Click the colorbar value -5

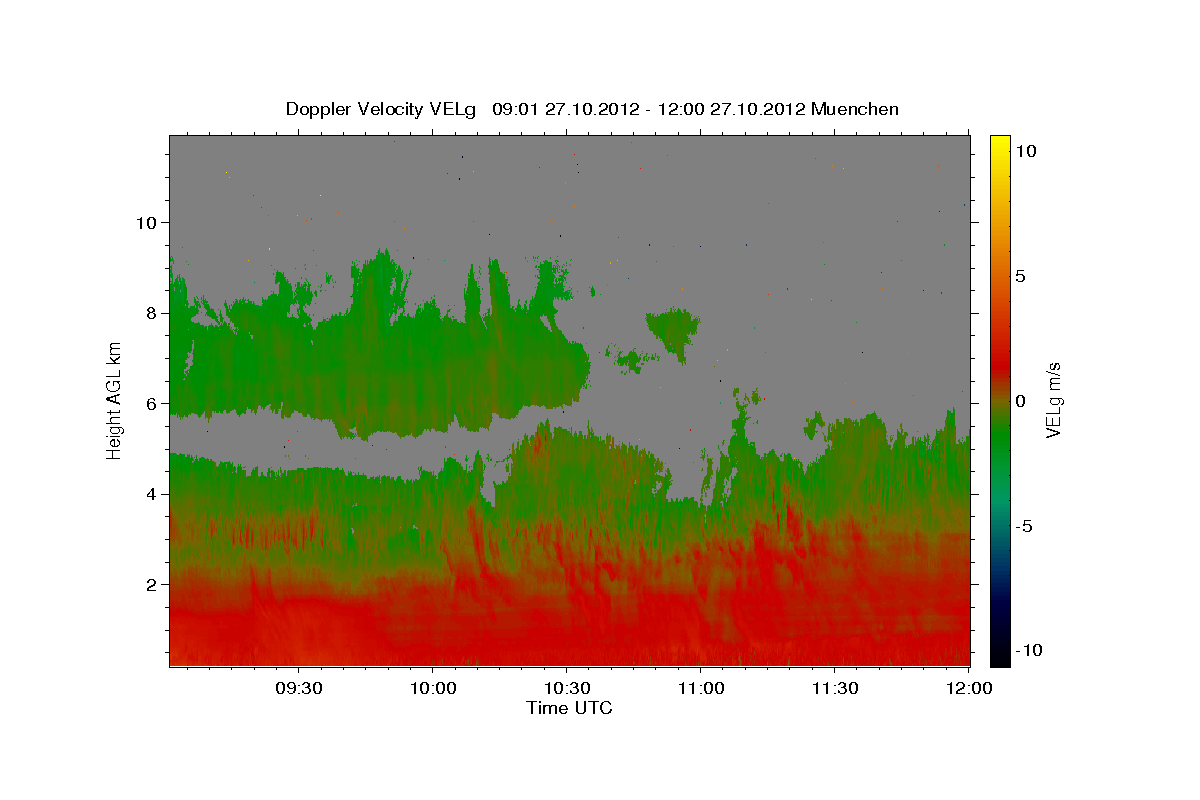click(x=1024, y=526)
